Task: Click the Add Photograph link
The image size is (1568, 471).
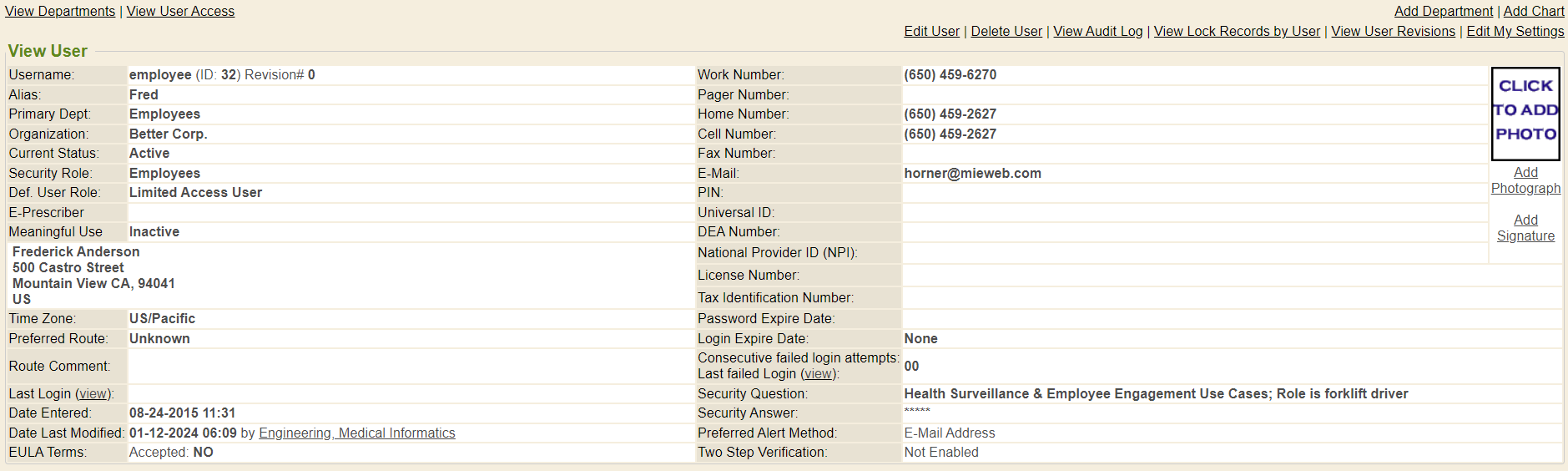Action: (x=1525, y=180)
